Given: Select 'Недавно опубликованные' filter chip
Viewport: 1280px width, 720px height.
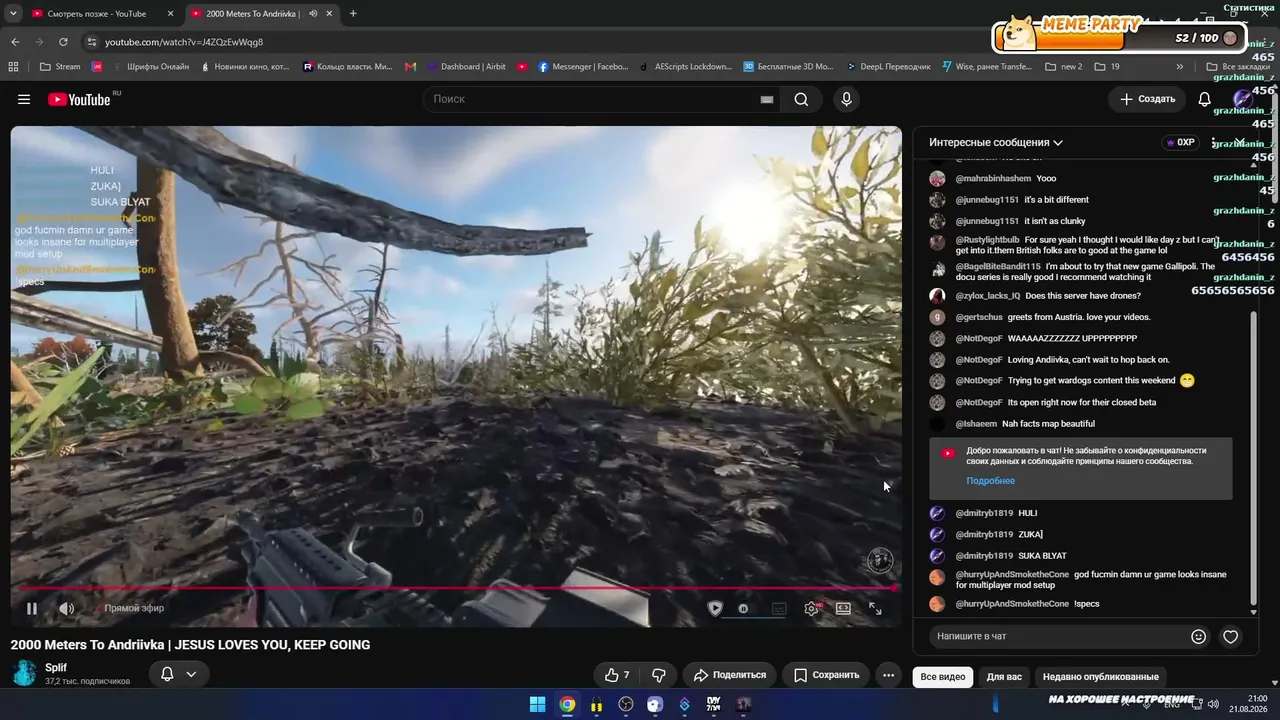Looking at the screenshot, I should tap(1100, 677).
